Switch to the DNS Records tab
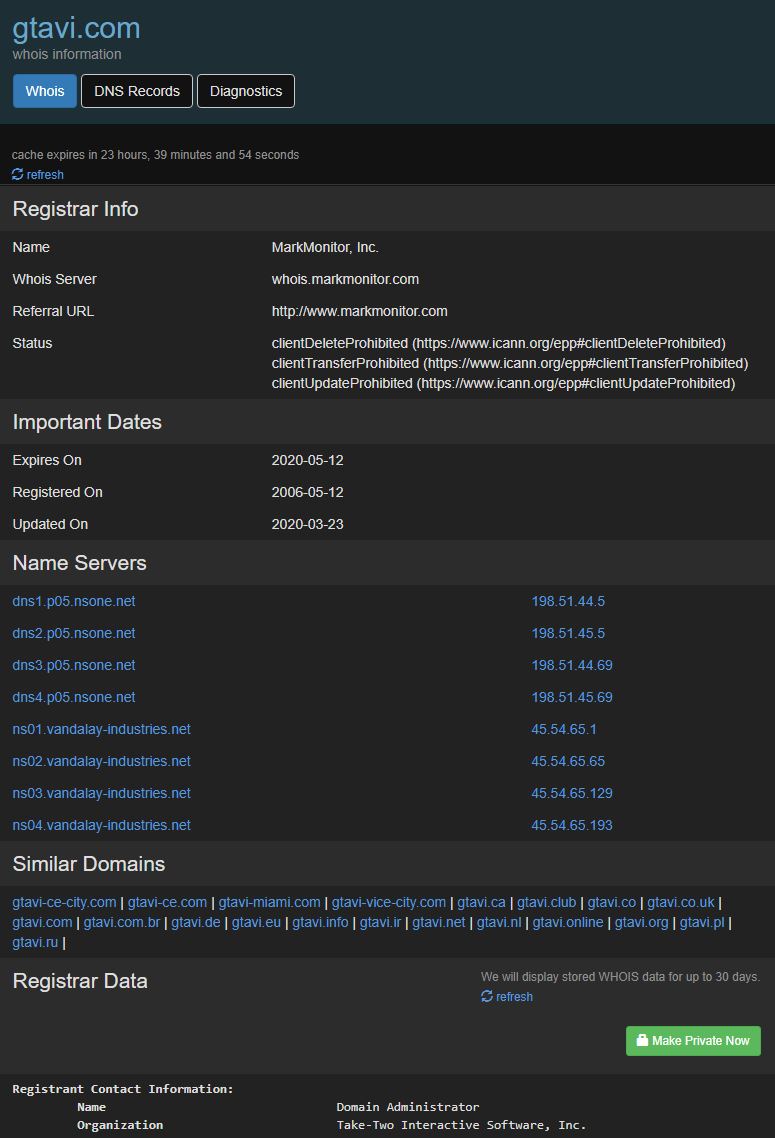The width and height of the screenshot is (775, 1138). point(137,91)
